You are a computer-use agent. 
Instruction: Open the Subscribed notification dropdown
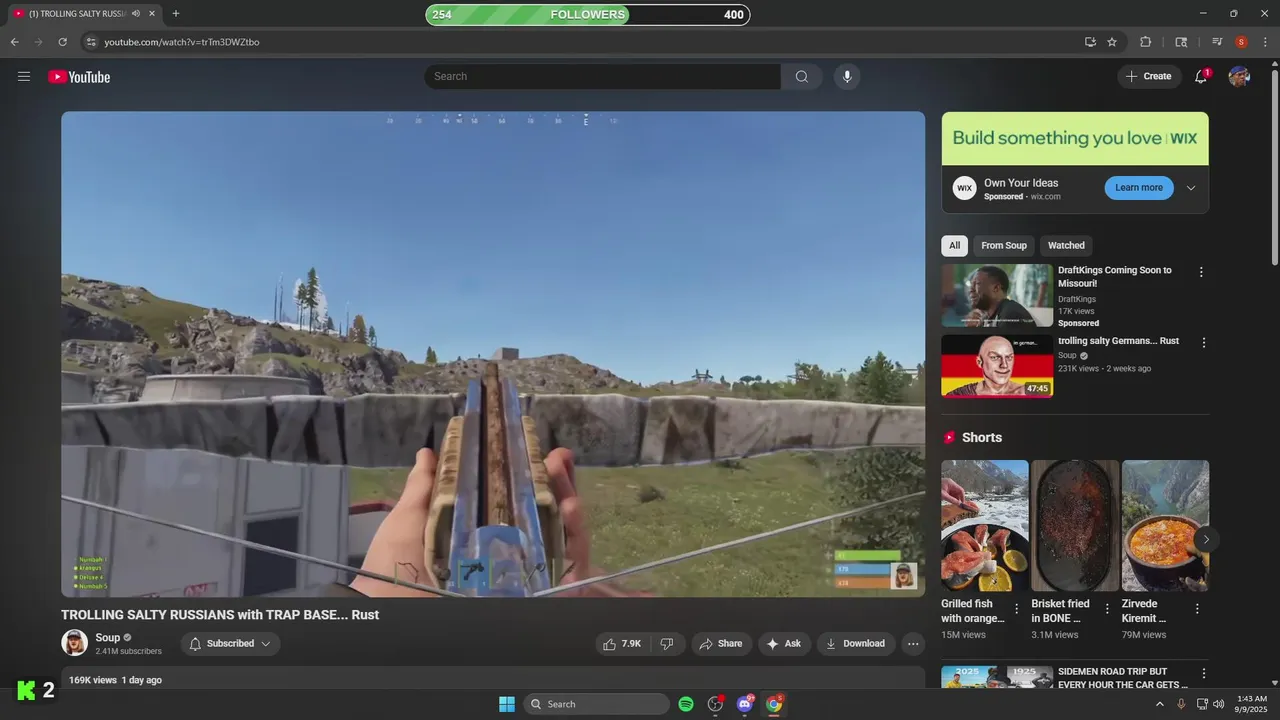point(230,644)
